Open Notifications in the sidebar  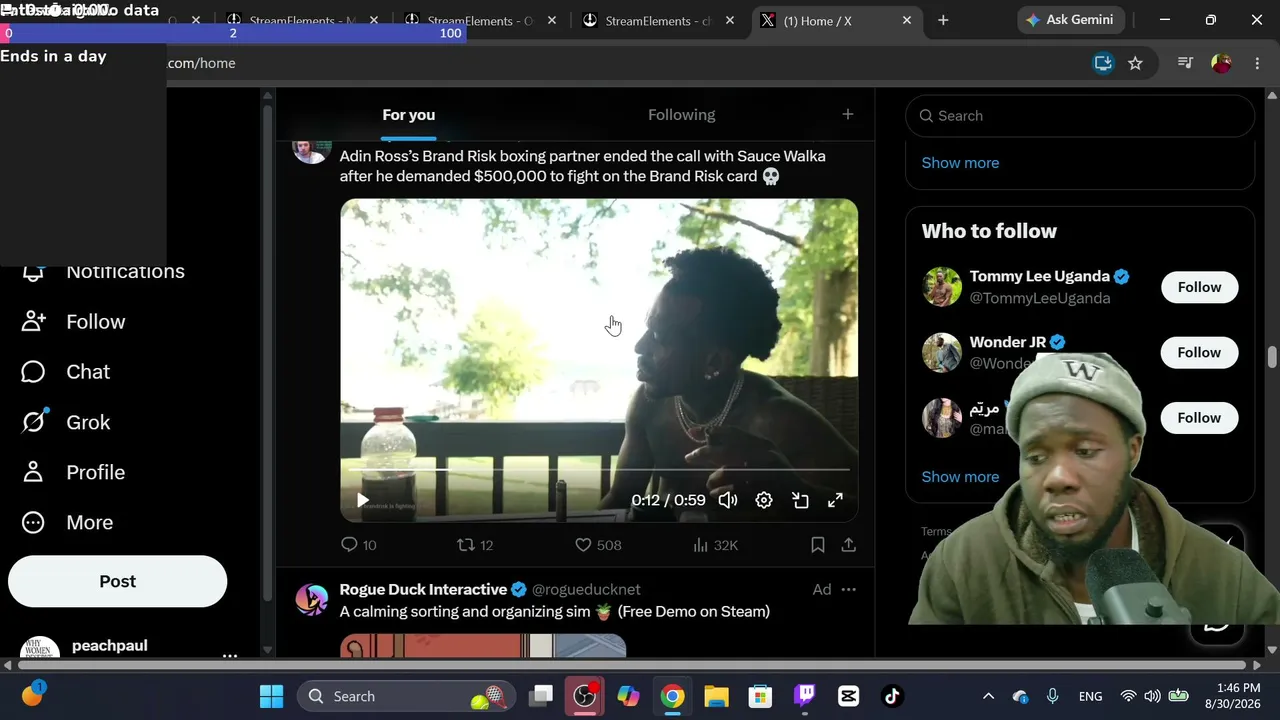tap(104, 272)
